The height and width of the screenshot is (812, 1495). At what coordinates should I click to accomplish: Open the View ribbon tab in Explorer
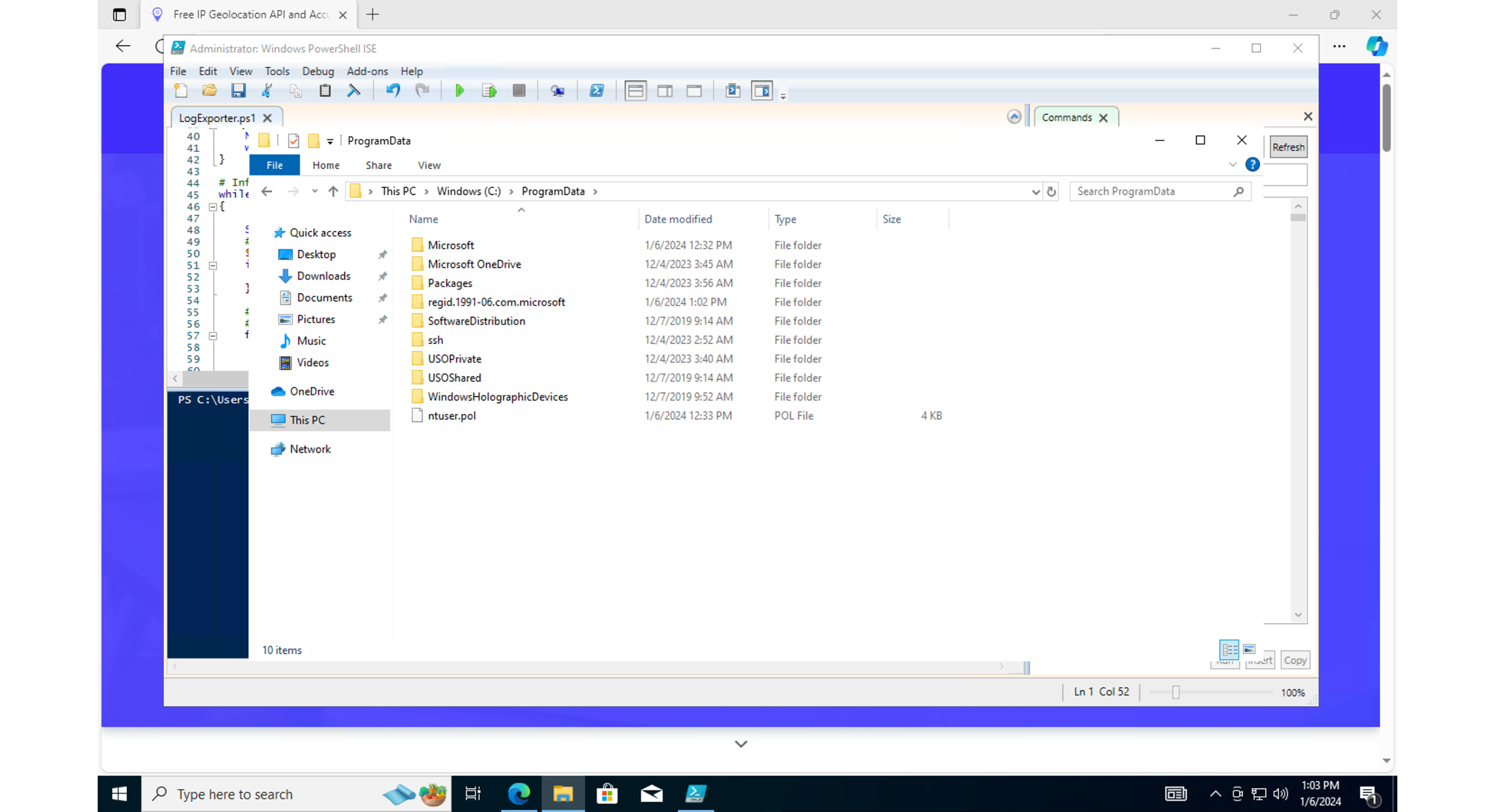pos(429,165)
